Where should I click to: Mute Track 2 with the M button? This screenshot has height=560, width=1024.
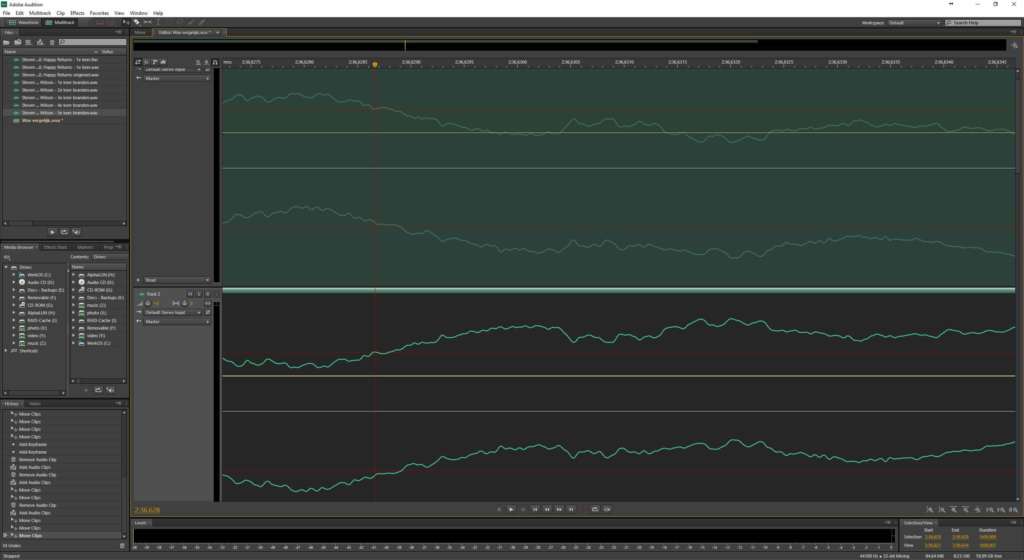[x=190, y=294]
